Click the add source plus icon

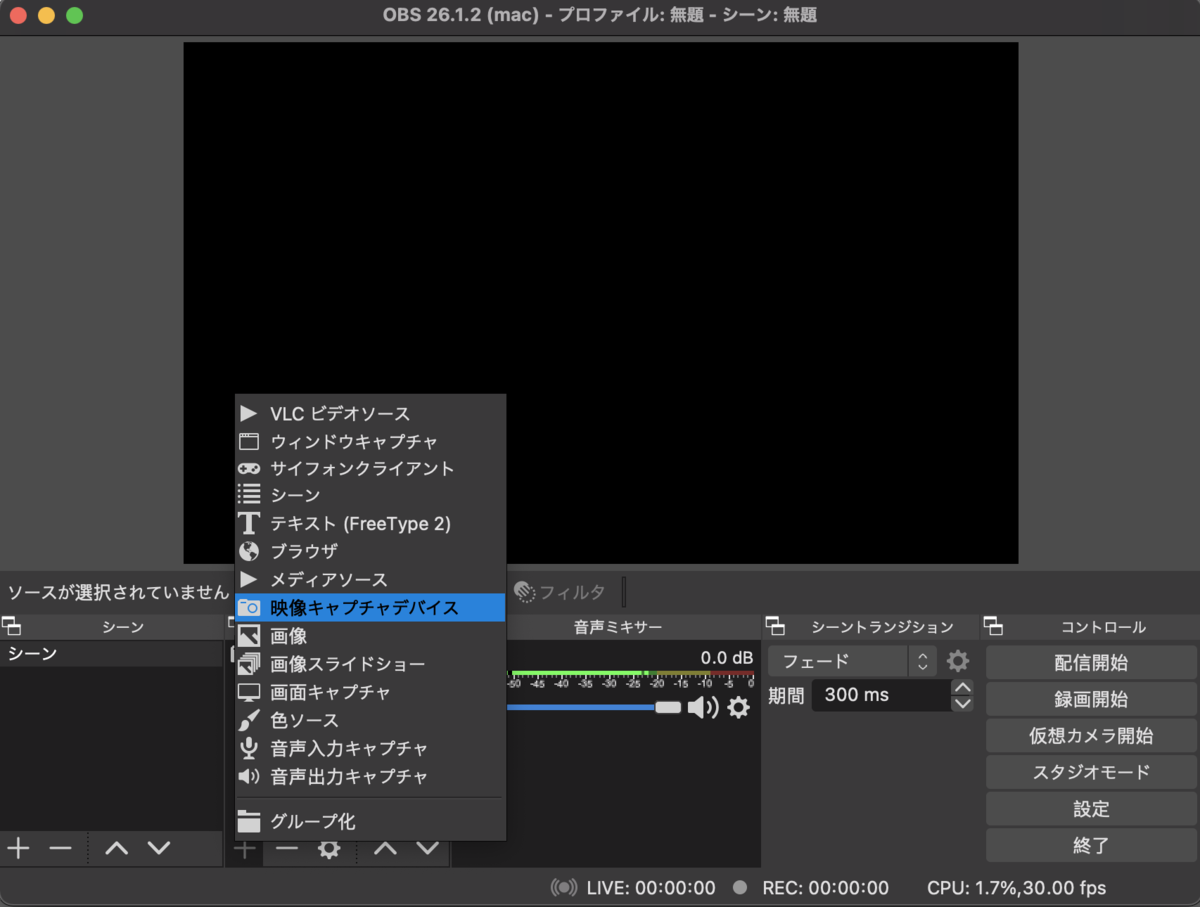point(243,850)
